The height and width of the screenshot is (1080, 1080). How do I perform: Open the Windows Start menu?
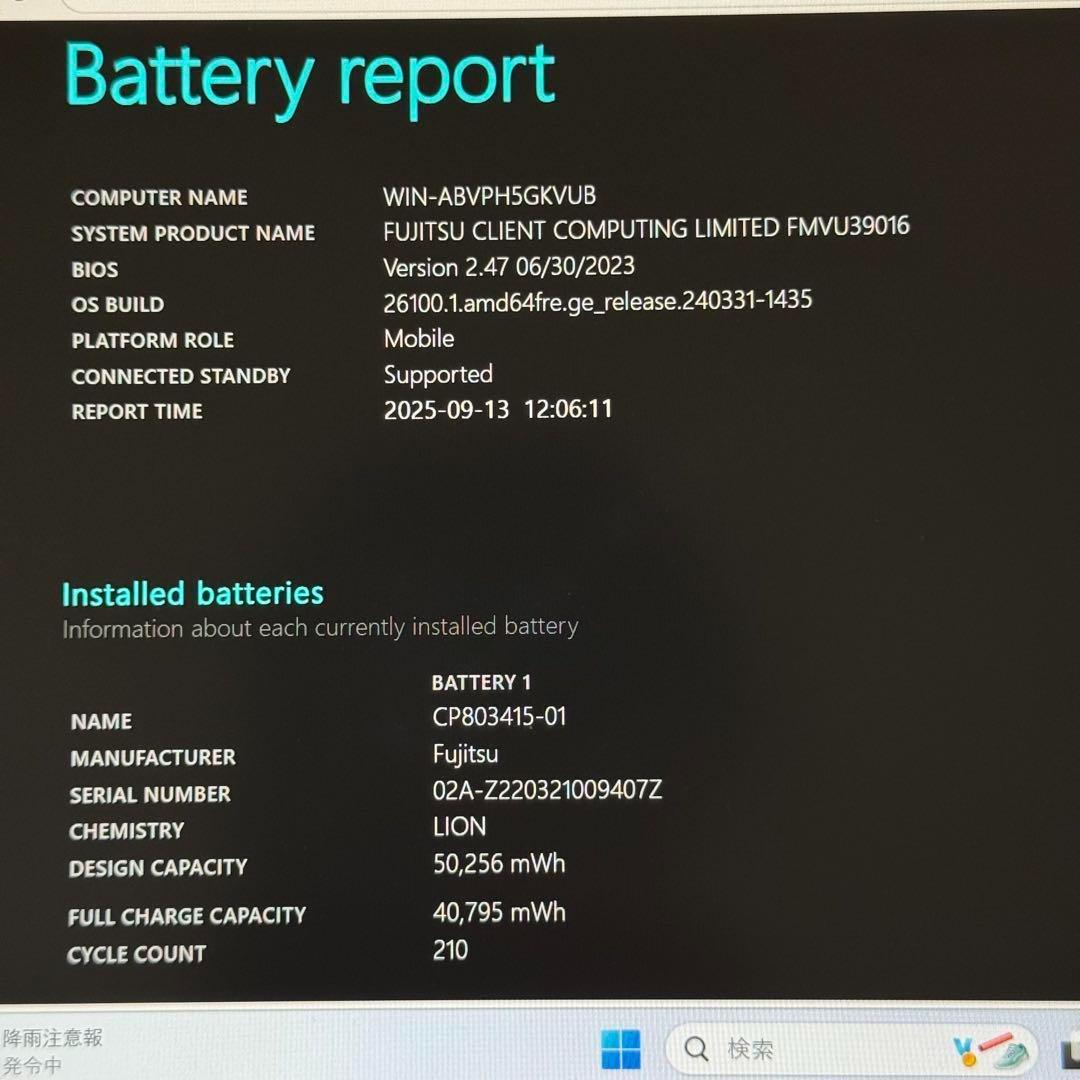point(621,1049)
